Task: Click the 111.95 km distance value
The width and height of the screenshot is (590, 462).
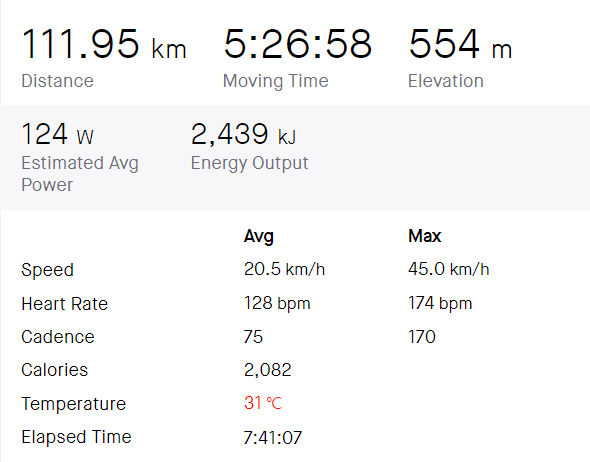Action: [104, 44]
